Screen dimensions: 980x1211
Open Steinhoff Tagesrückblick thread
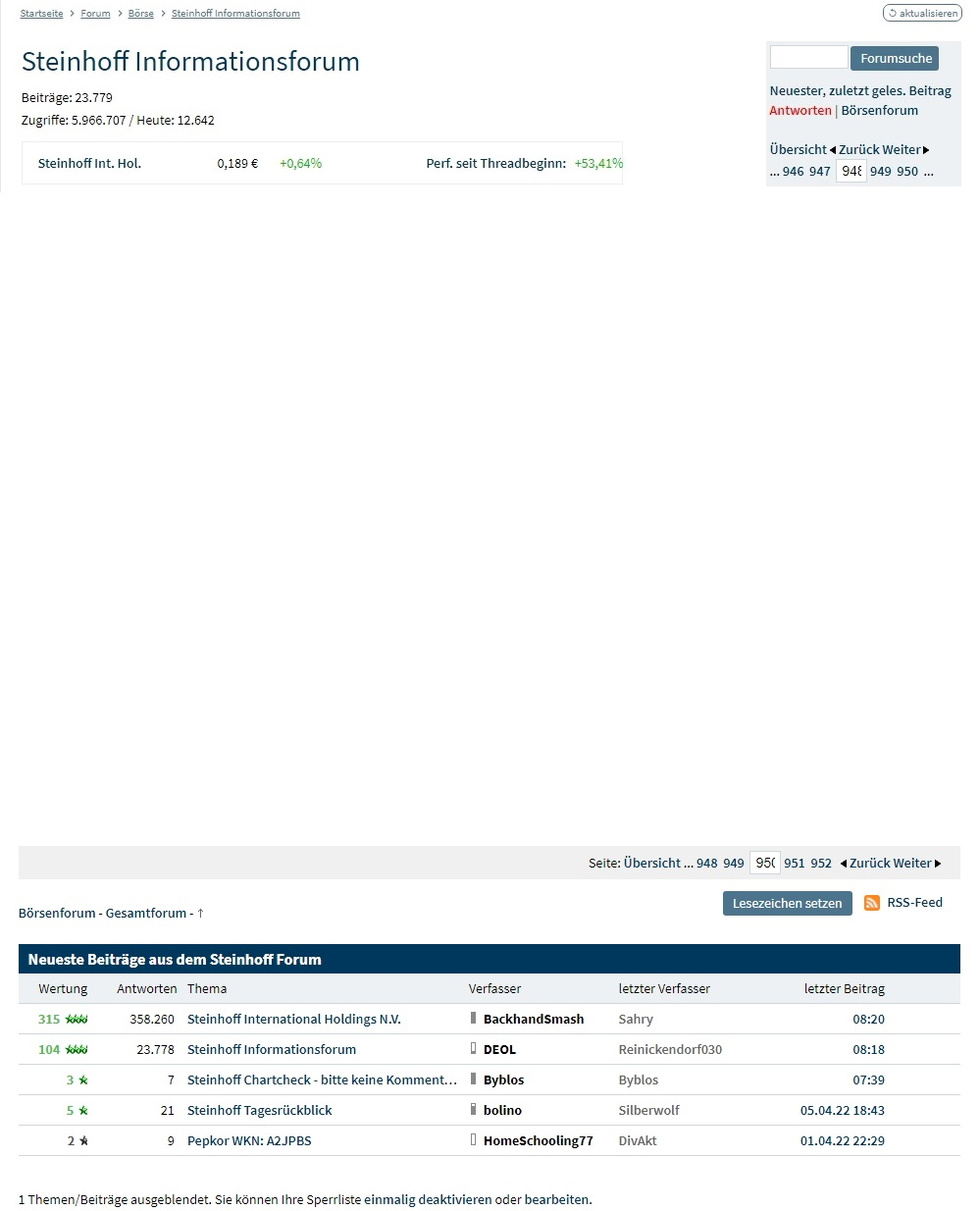click(260, 1111)
